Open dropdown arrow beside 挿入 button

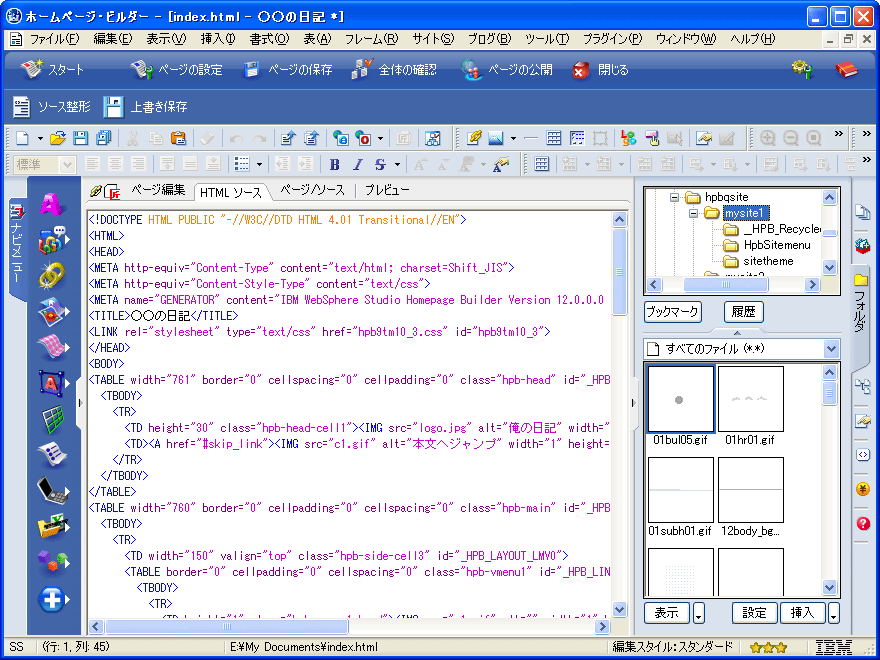pos(833,613)
